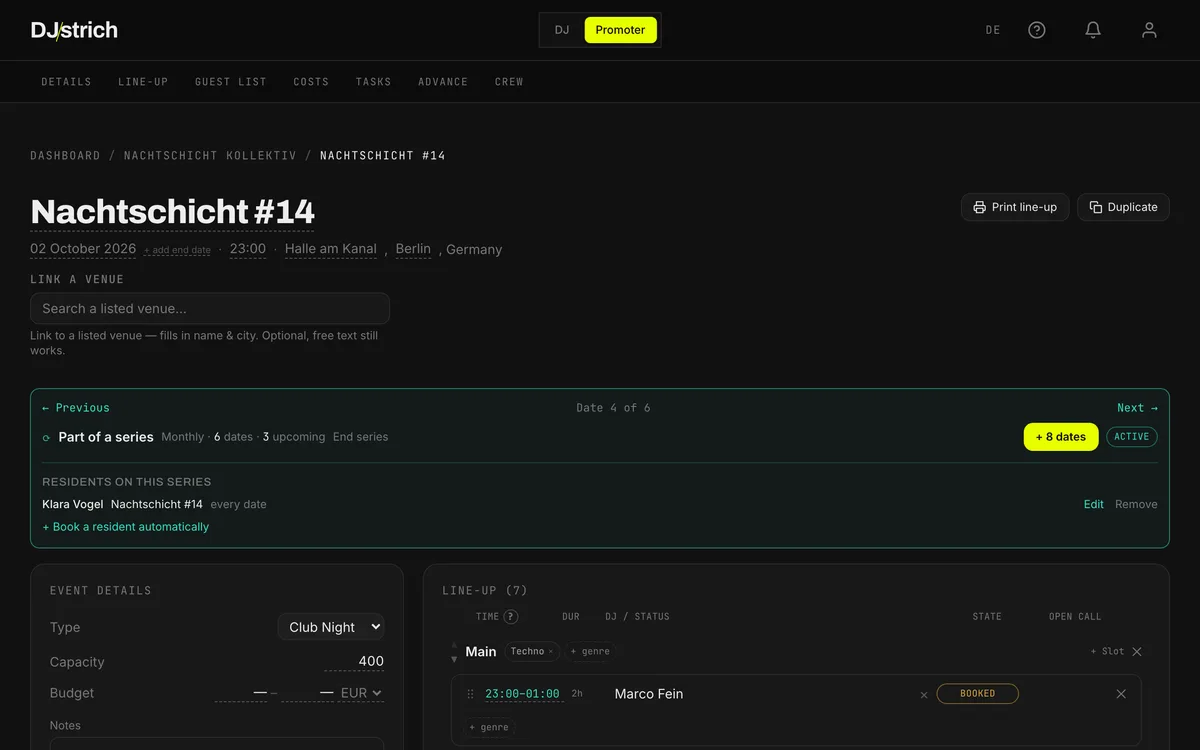The width and height of the screenshot is (1200, 750).
Task: Navigate to NACHTSCHICHT KOLLEKTIV breadcrumb
Action: 210,156
